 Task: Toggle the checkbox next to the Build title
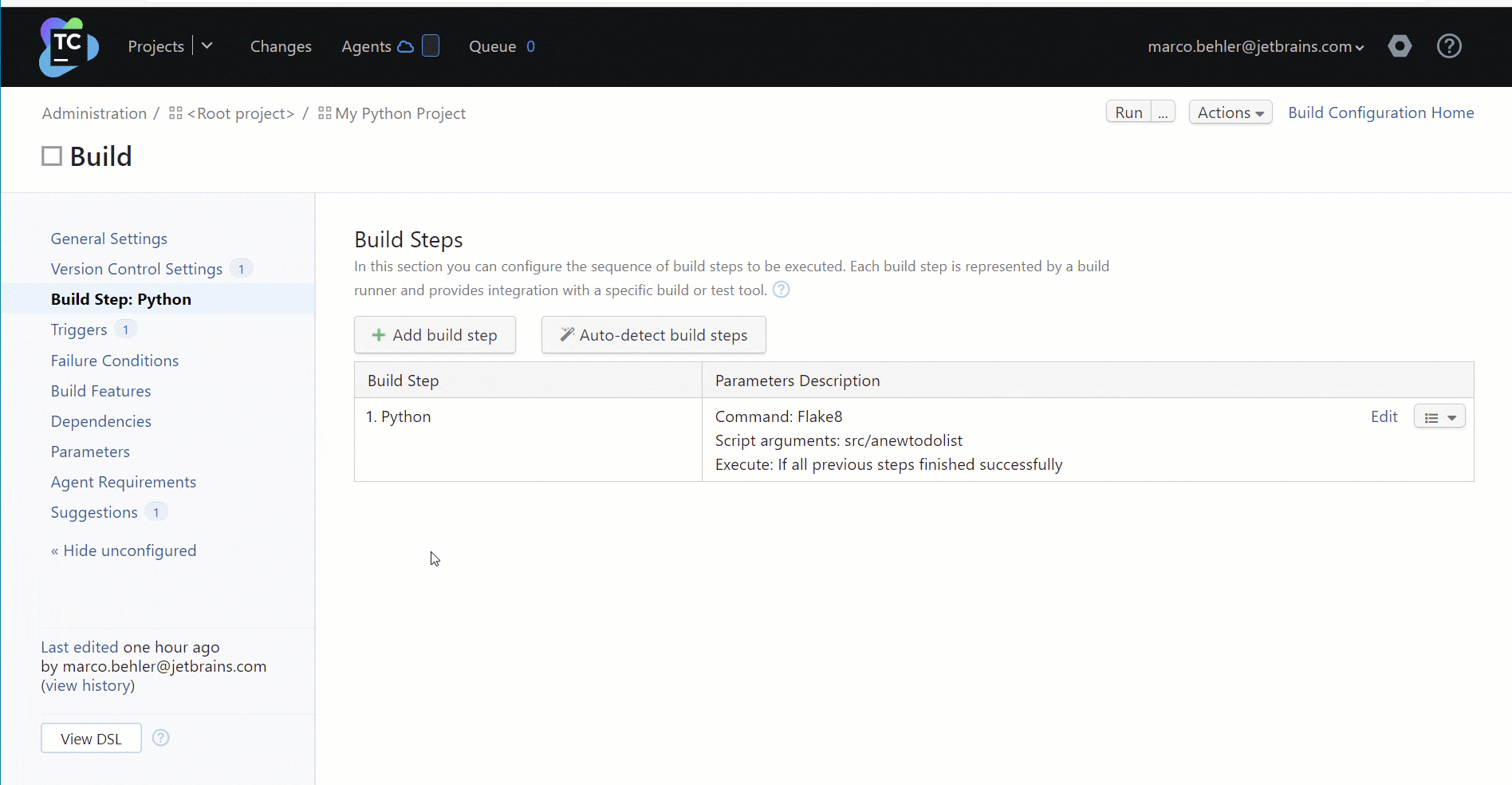coord(51,156)
